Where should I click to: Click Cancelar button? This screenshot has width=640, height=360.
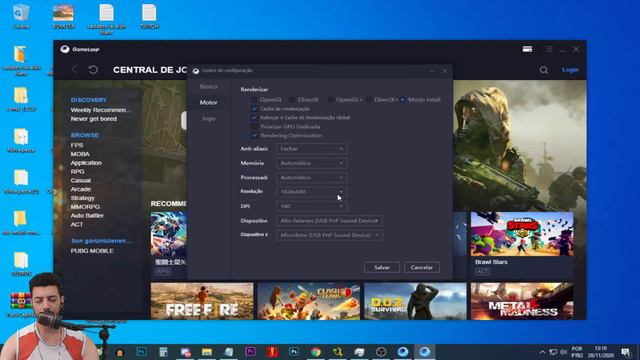422,267
